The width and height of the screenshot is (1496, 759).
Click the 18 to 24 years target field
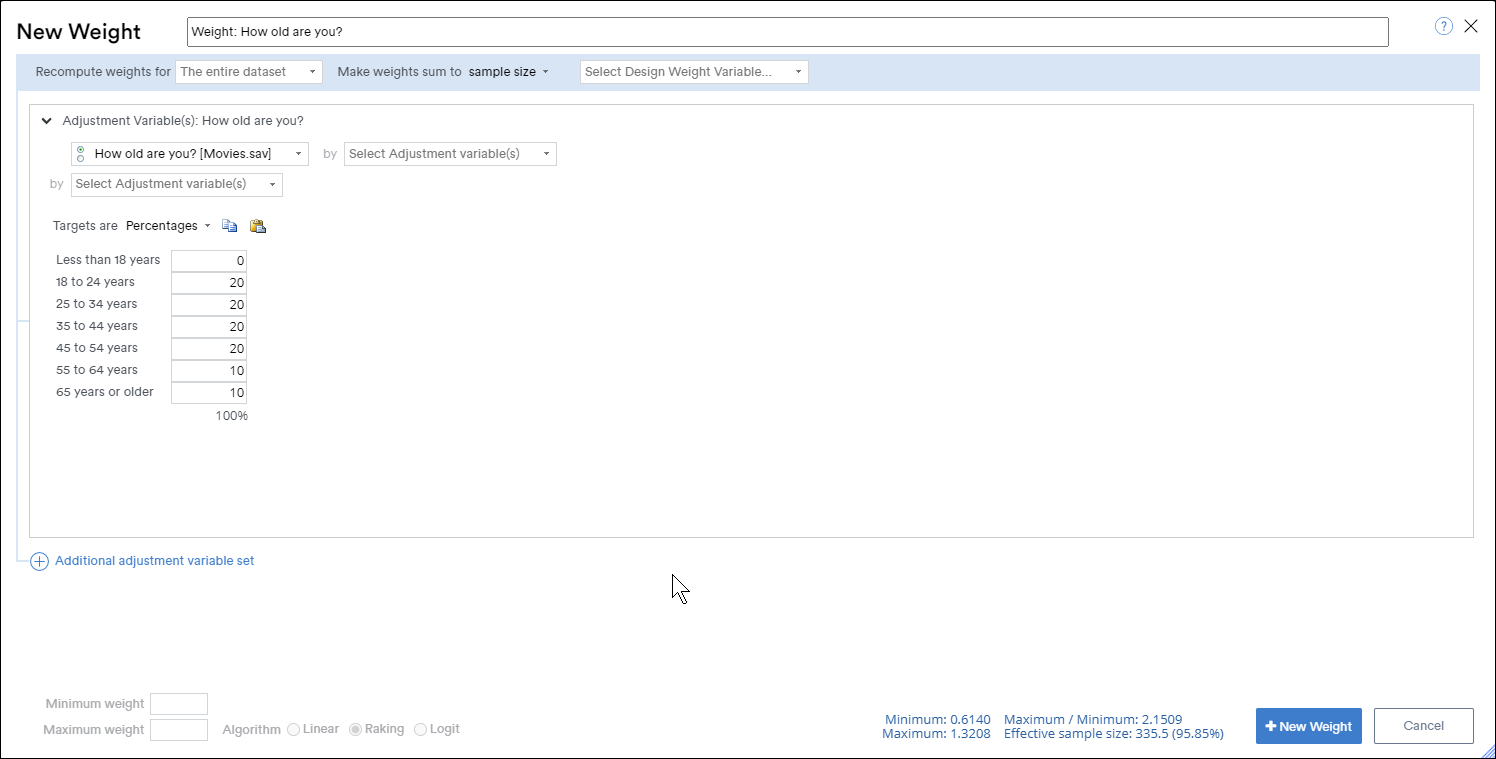point(209,282)
